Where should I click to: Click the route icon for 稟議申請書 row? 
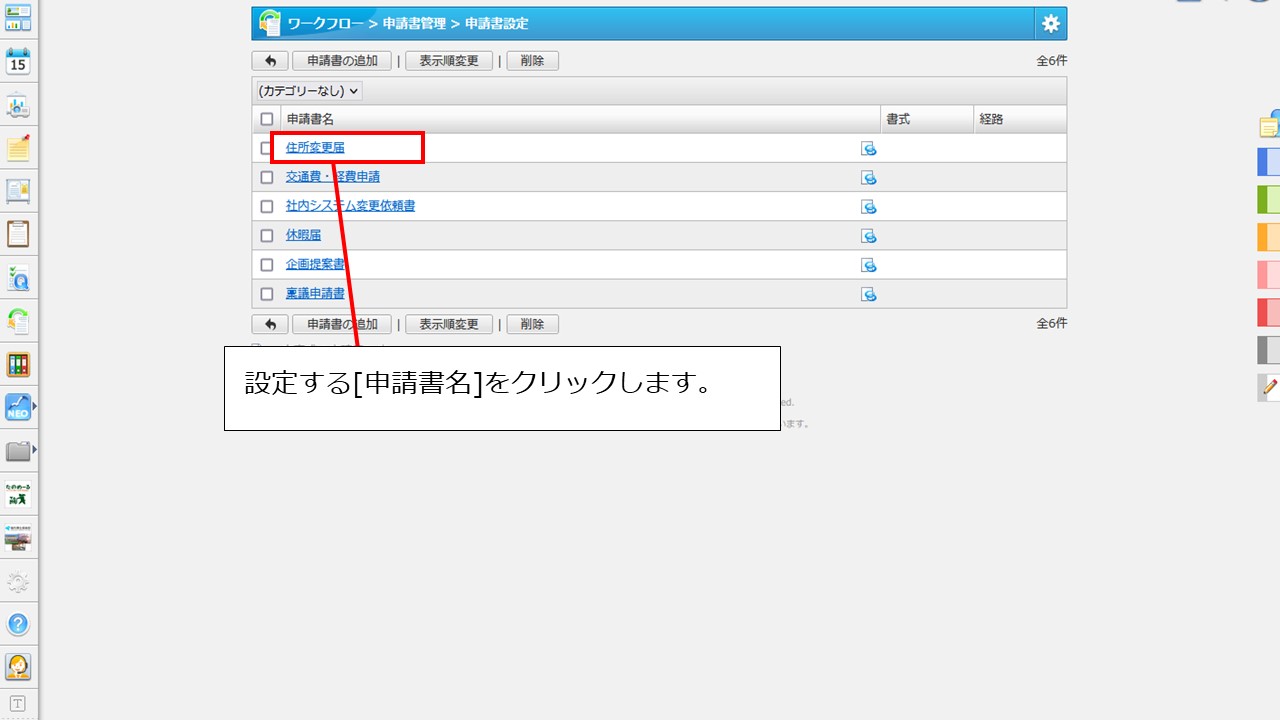coord(869,294)
